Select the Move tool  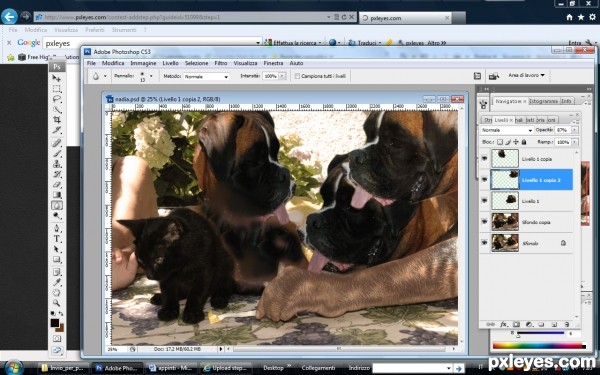(57, 78)
